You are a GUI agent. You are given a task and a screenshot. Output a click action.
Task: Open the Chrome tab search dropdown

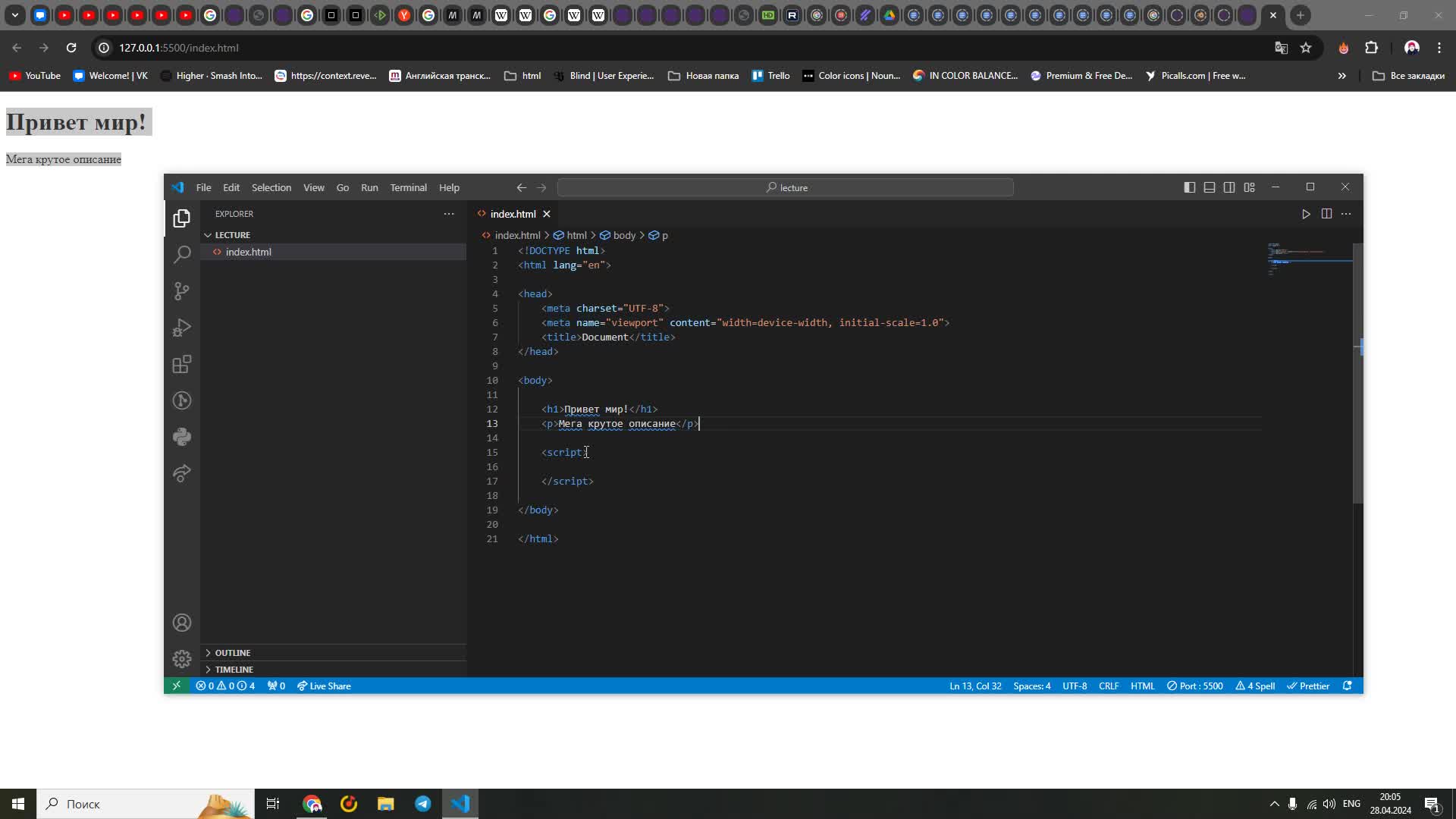15,15
